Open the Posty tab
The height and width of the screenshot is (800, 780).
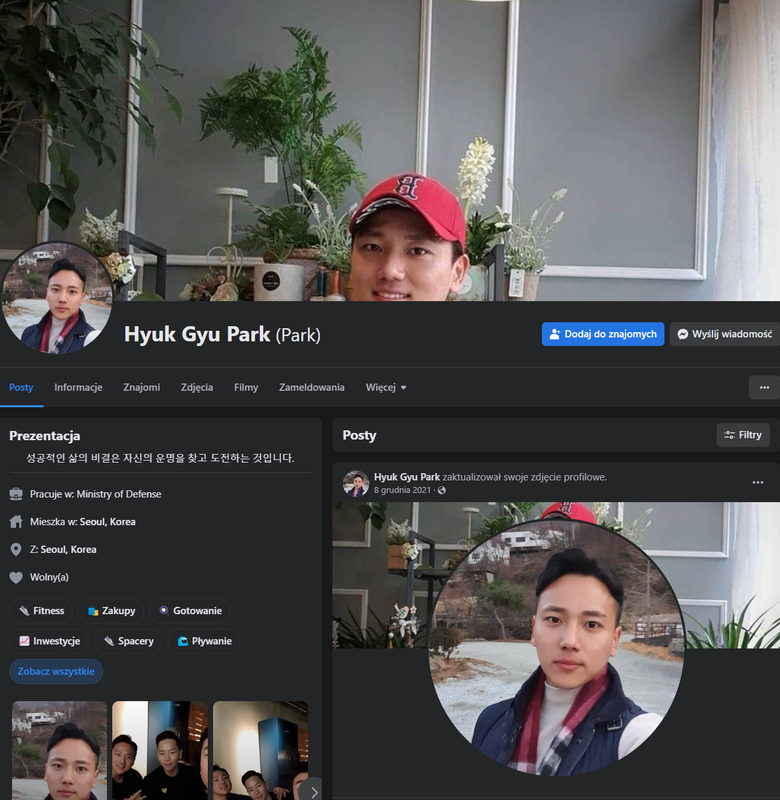click(21, 387)
